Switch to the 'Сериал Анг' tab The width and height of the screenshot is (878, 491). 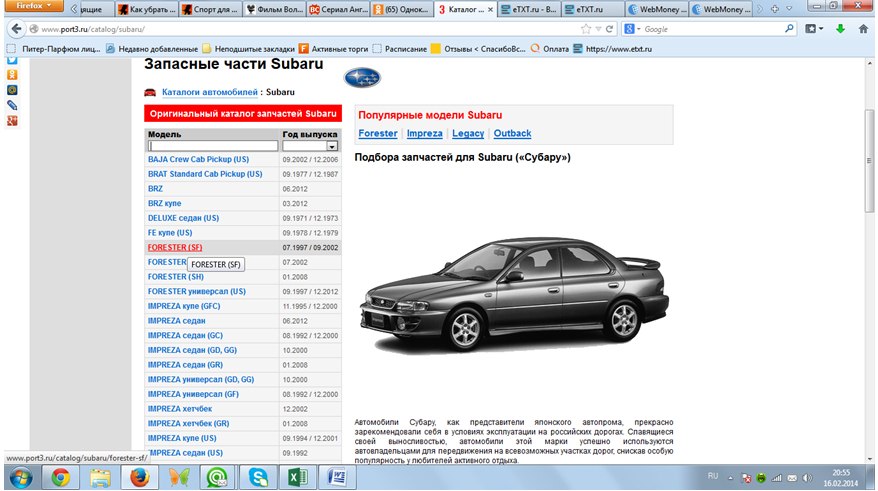[338, 9]
